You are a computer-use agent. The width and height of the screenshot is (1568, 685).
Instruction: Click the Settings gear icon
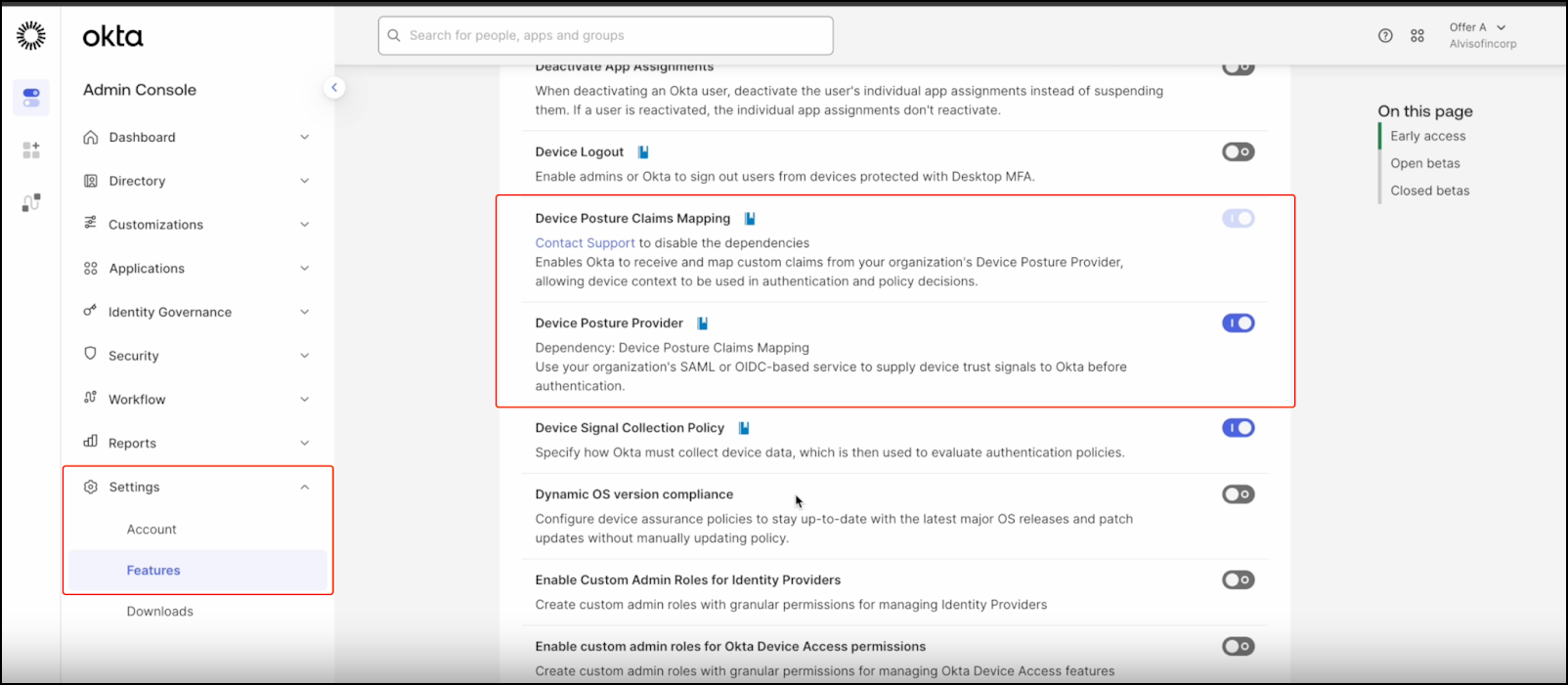pyautogui.click(x=91, y=487)
